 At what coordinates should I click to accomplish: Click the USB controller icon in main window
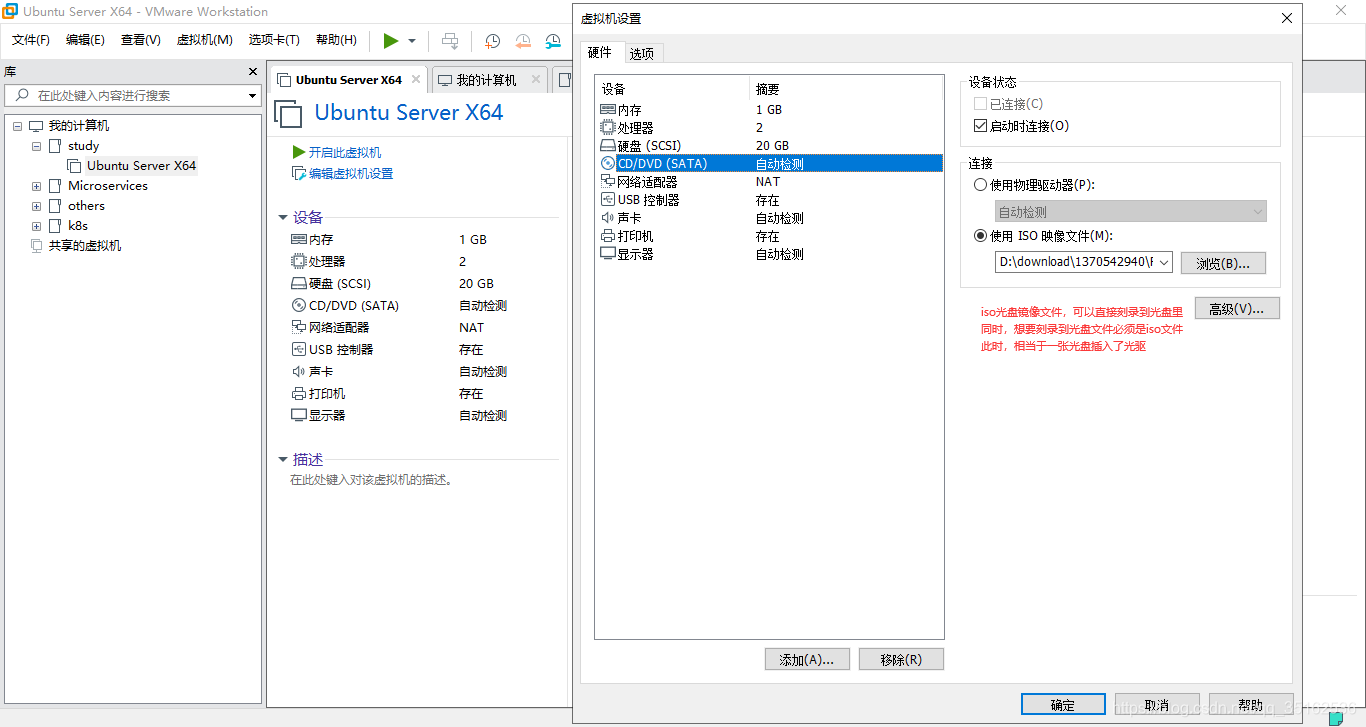point(298,349)
